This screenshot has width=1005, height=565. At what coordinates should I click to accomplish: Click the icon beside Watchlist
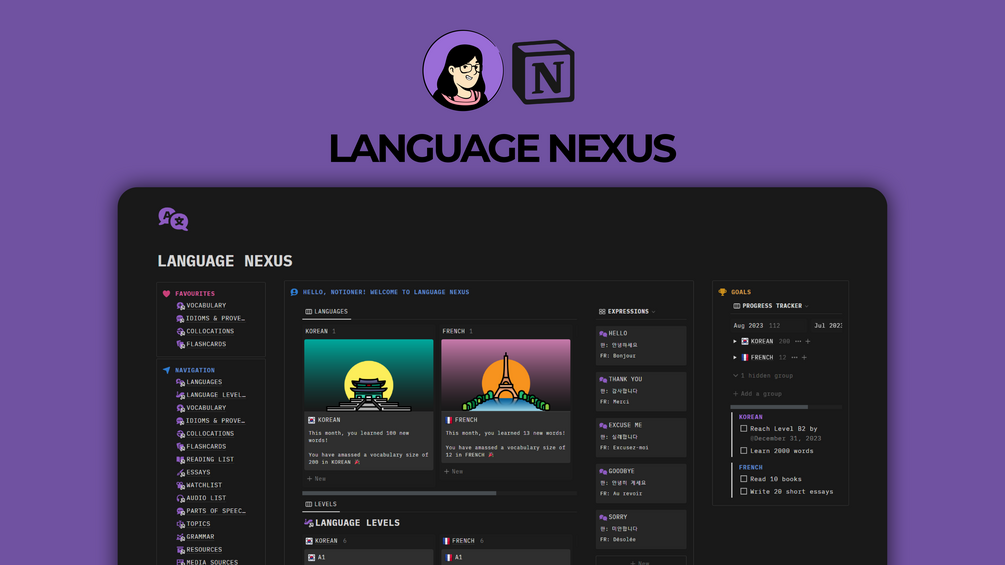pos(180,486)
